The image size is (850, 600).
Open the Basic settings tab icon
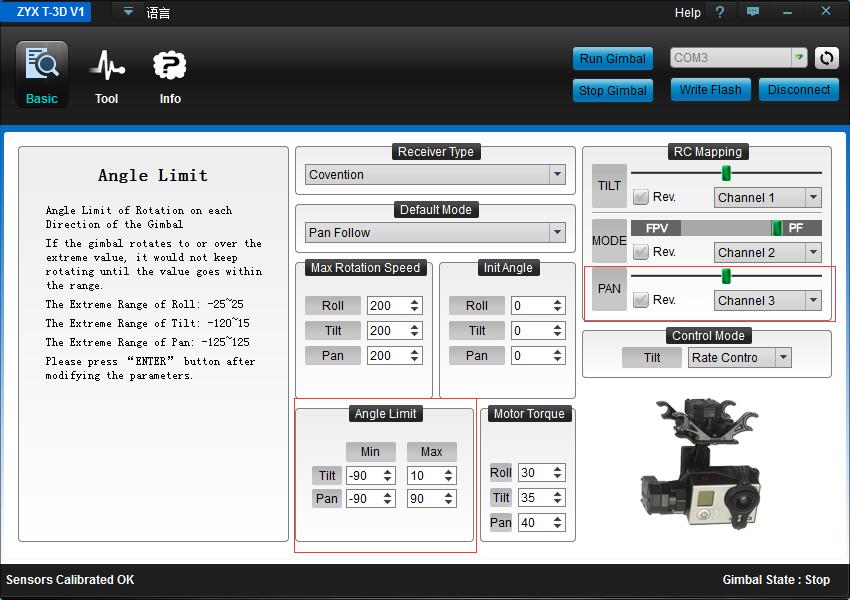point(42,66)
